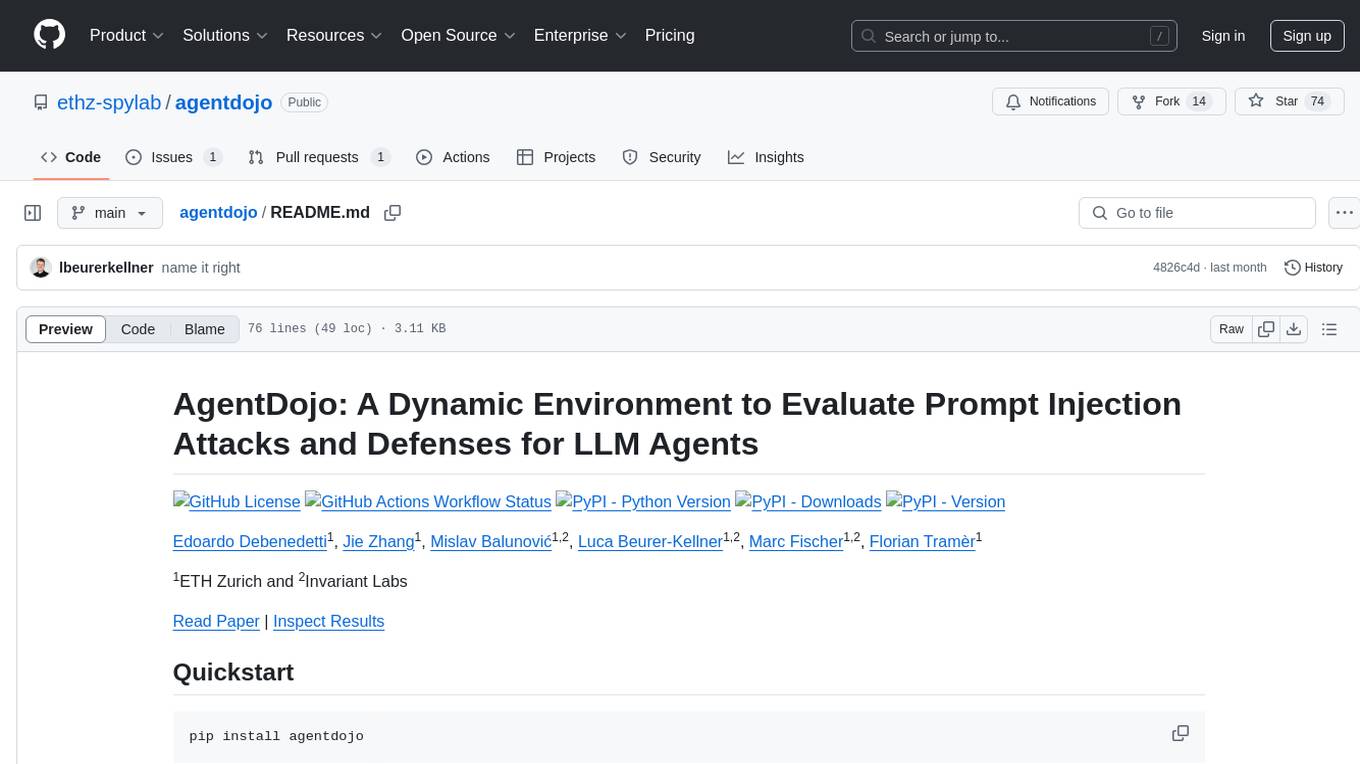
Task: Select the Blame view
Action: (204, 329)
